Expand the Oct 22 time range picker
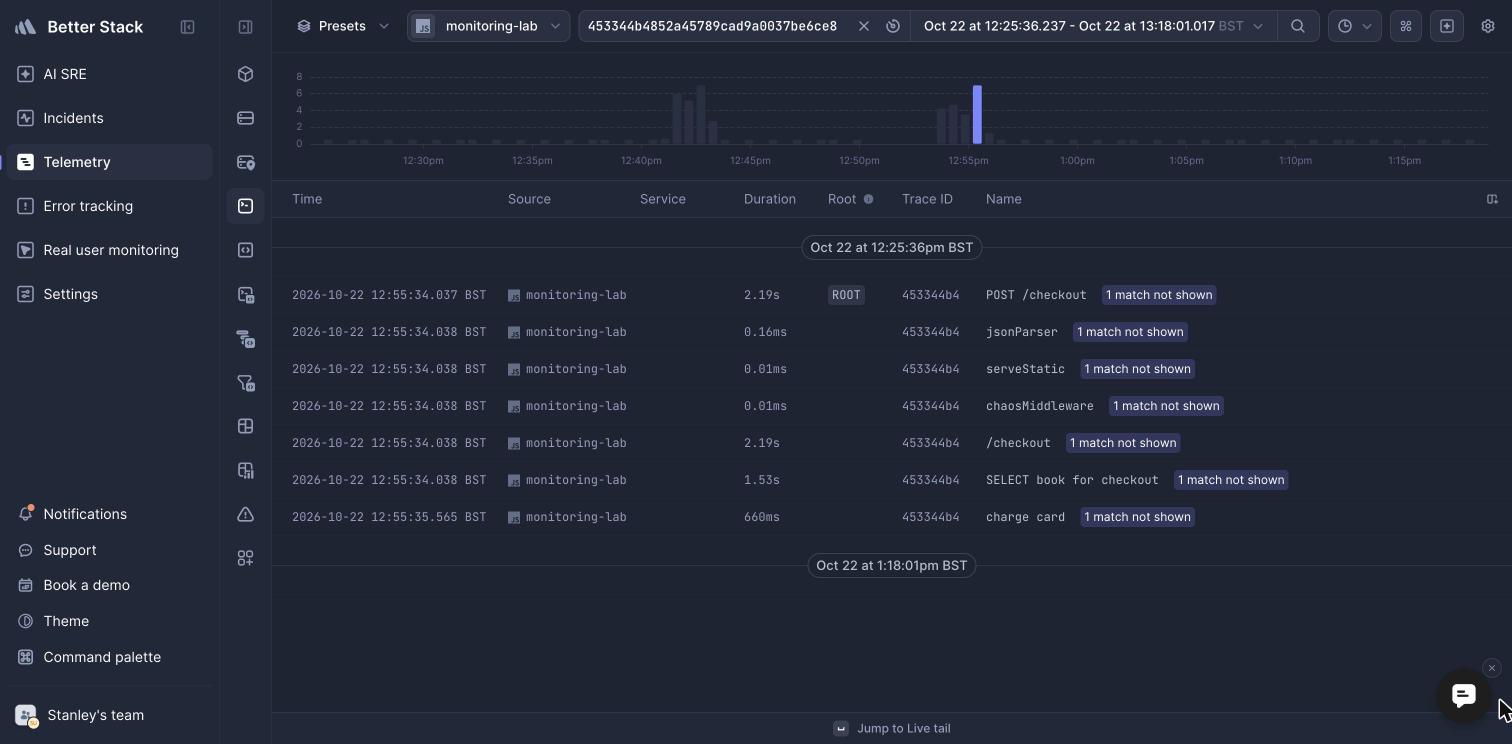This screenshot has height=744, width=1512. 1093,26
